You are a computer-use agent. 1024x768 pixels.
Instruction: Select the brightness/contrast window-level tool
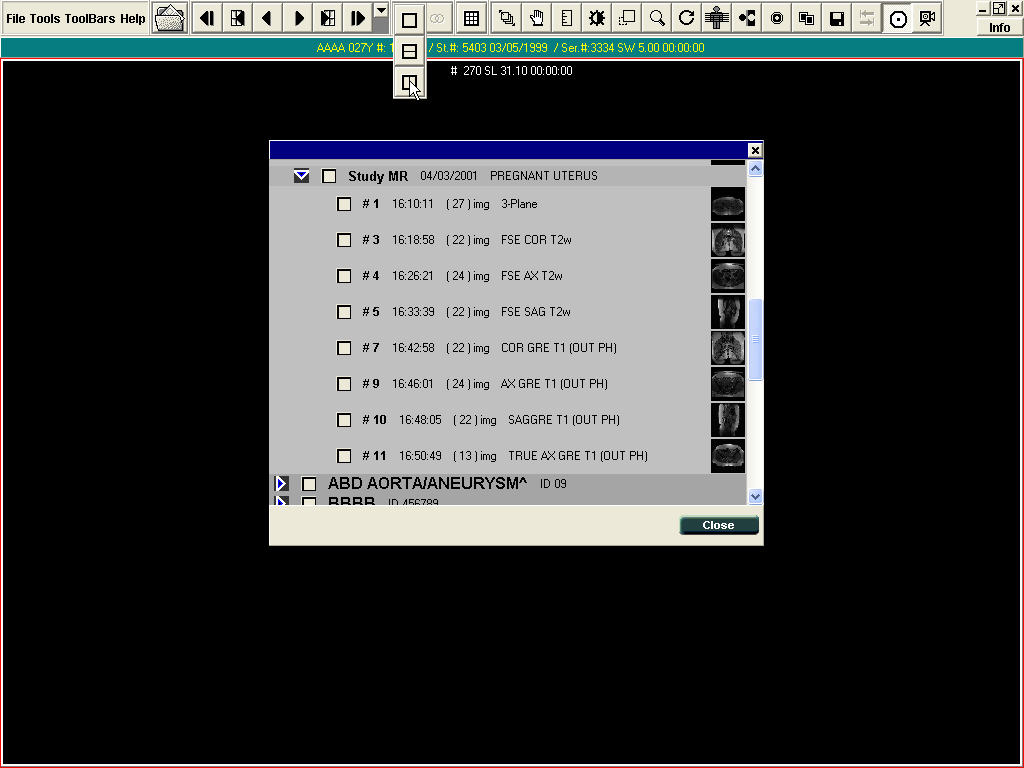[597, 18]
